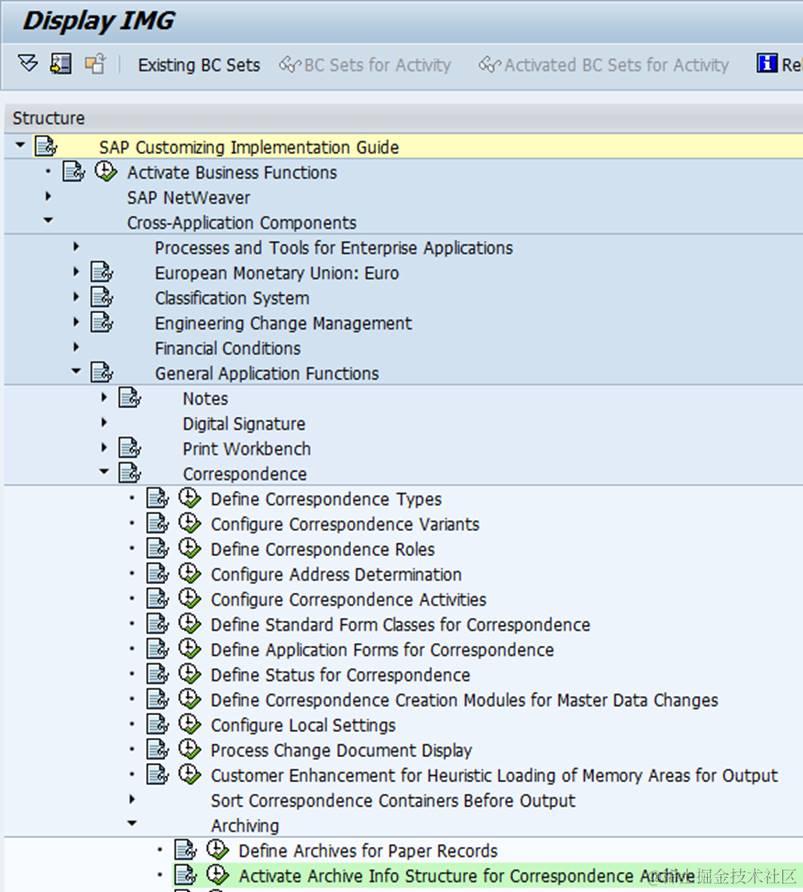Viewport: 803px width, 892px height.
Task: Open documentation icon for Print Workbench
Action: (x=130, y=447)
